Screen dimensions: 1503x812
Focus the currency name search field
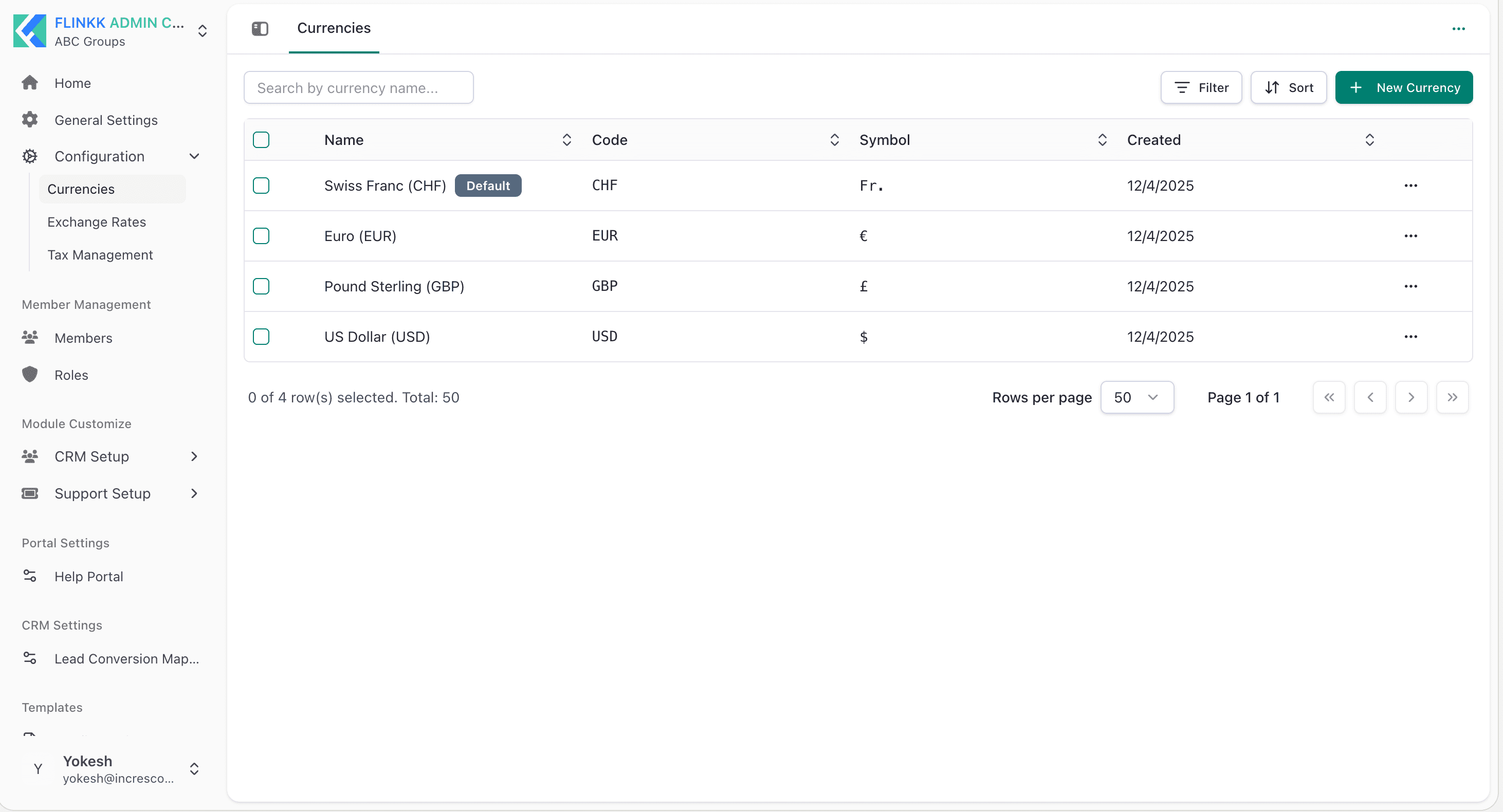(x=358, y=87)
